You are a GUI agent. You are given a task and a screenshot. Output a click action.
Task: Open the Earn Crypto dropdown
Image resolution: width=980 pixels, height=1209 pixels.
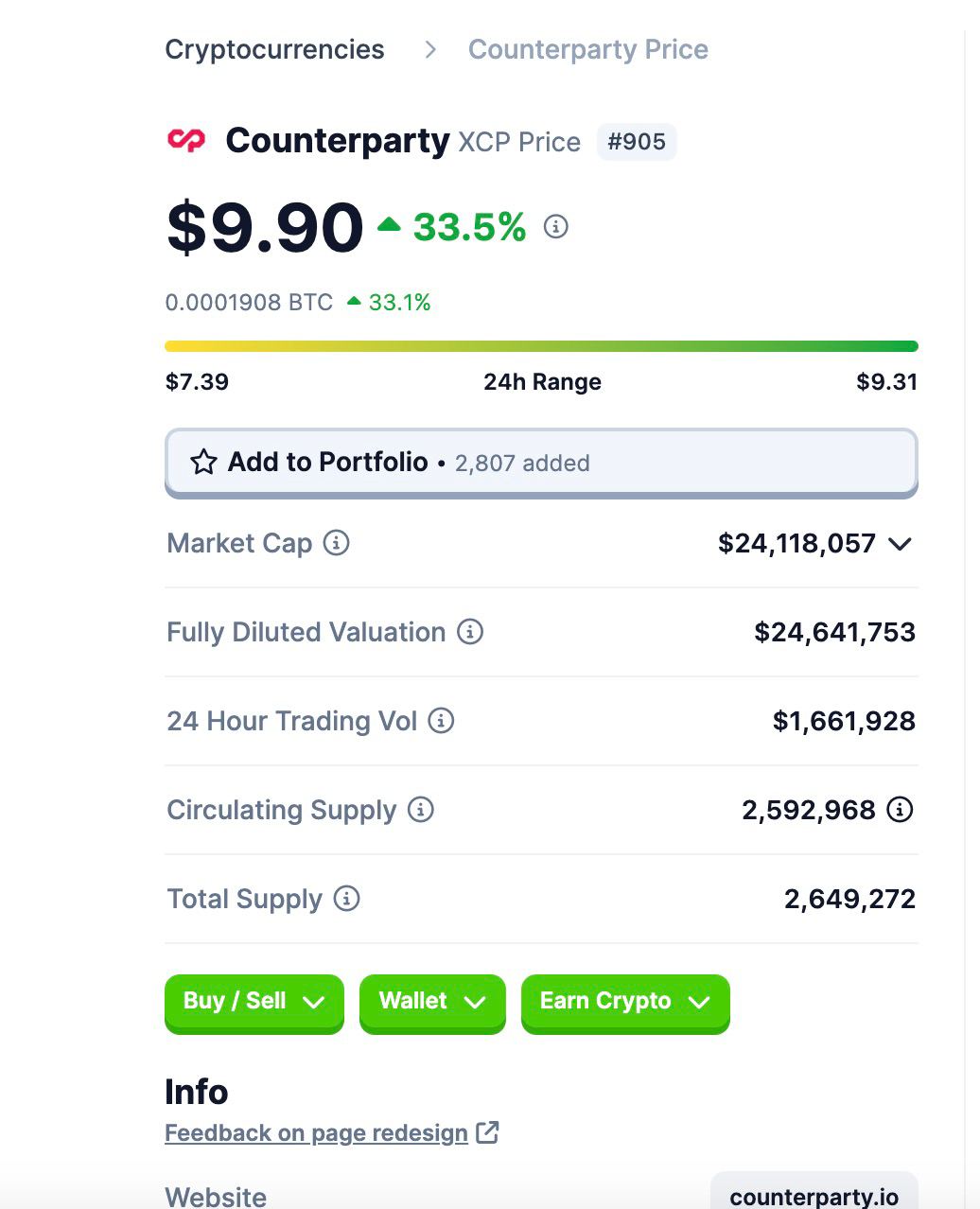(x=625, y=1002)
